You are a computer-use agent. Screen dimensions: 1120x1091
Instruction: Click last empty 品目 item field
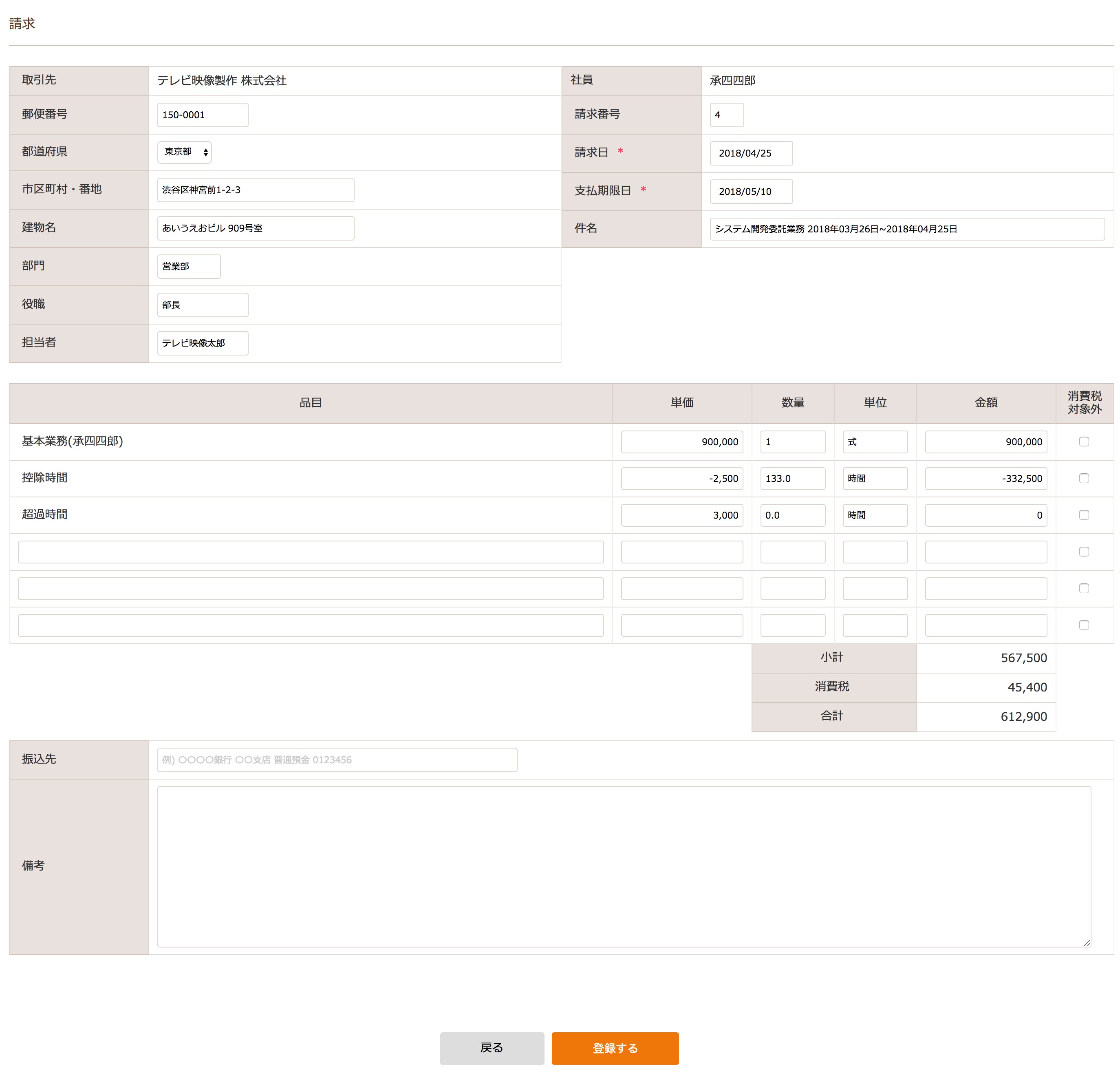[311, 625]
